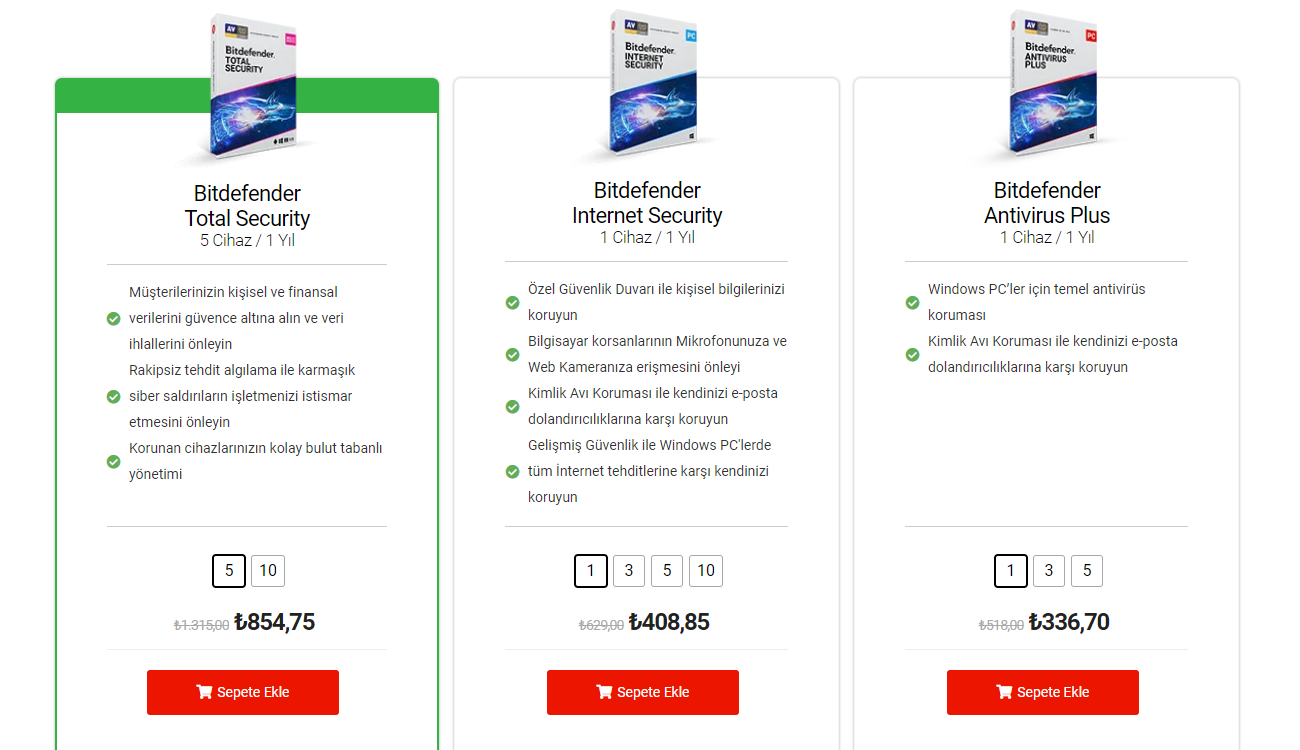Click green checkmark beside Windows PC'ler feature

pyautogui.click(x=912, y=302)
